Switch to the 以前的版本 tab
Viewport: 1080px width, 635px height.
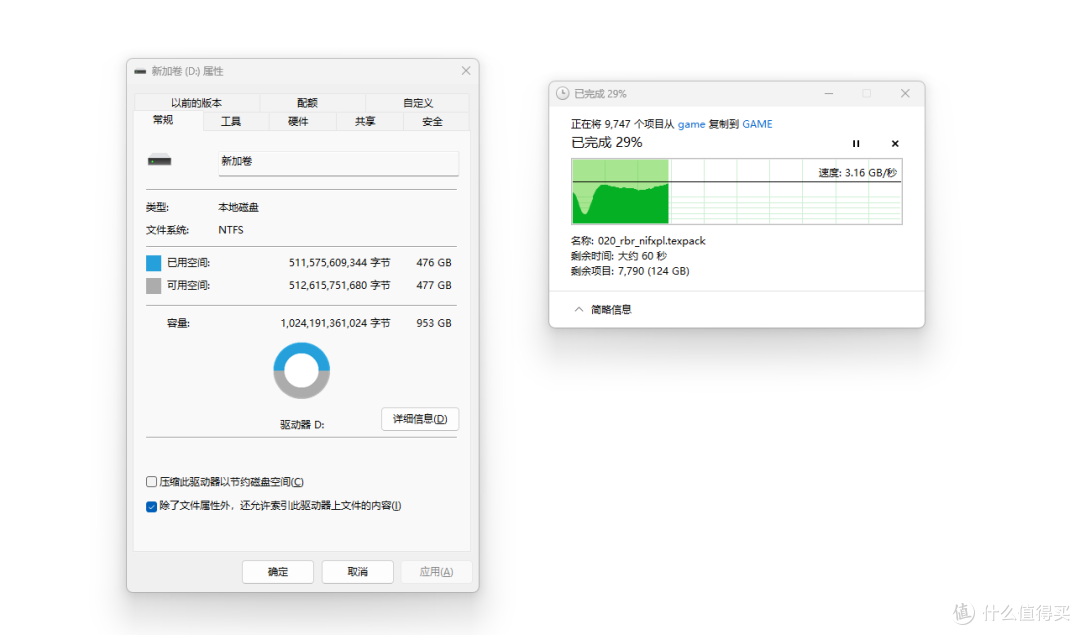tap(196, 103)
